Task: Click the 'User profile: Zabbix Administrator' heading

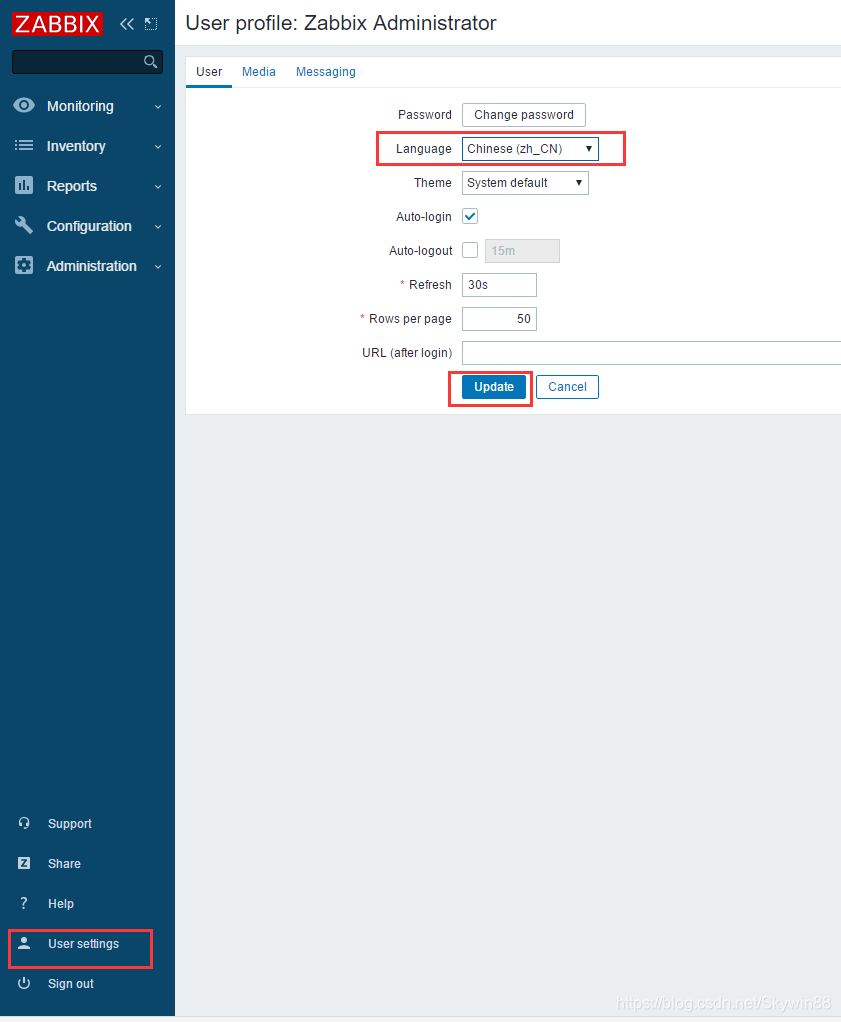Action: (341, 23)
